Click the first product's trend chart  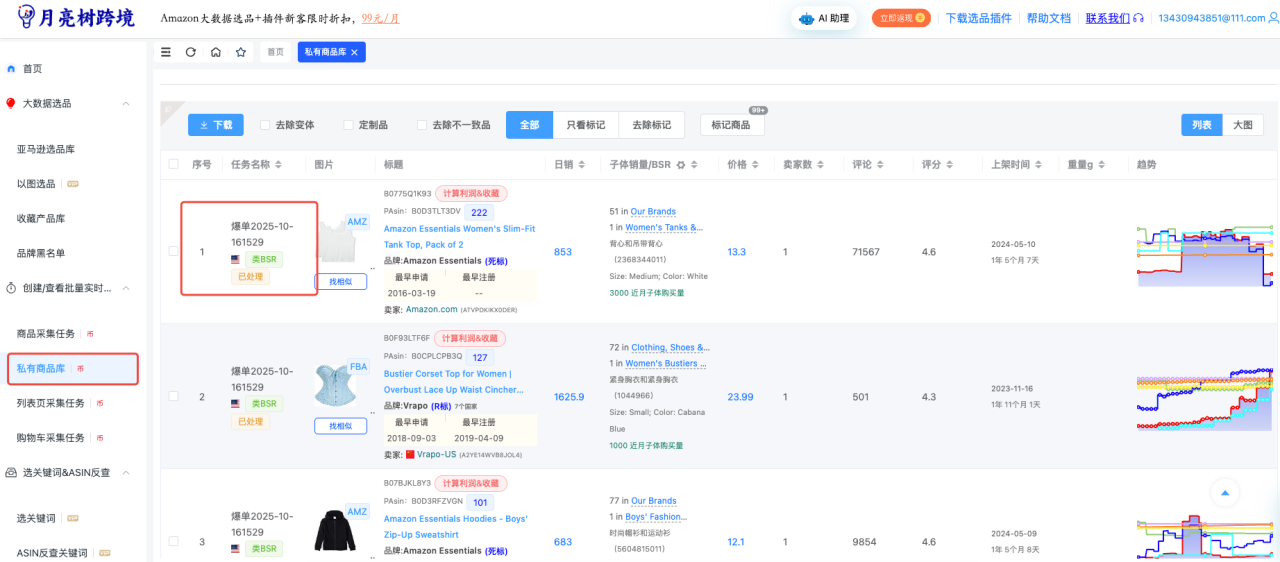1204,252
